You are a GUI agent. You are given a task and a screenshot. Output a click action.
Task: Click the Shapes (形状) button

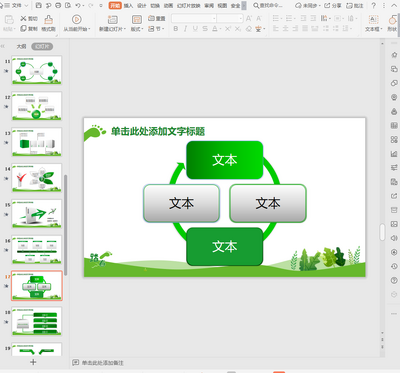pos(392,23)
